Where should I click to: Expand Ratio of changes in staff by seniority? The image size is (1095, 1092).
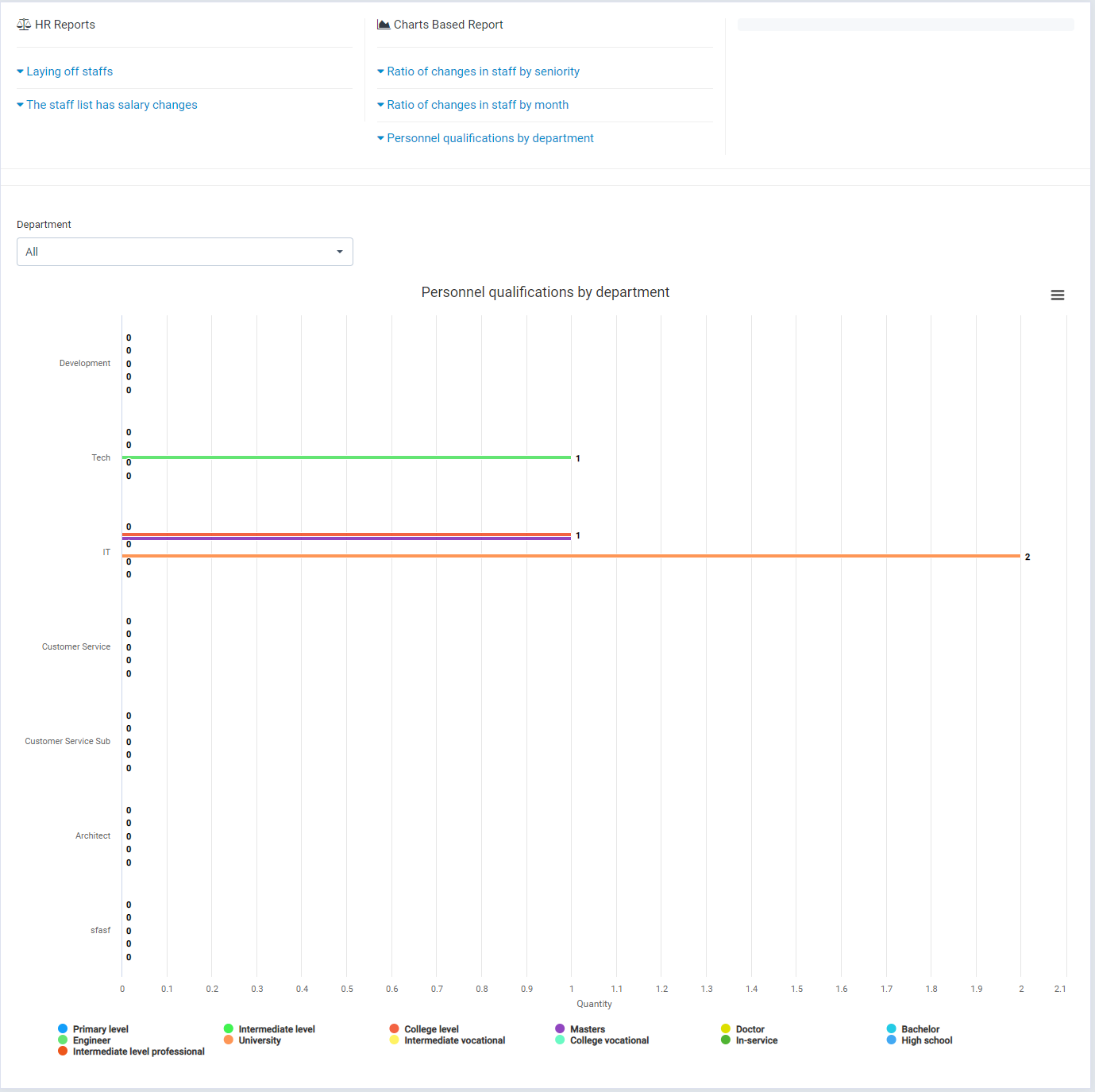point(479,71)
